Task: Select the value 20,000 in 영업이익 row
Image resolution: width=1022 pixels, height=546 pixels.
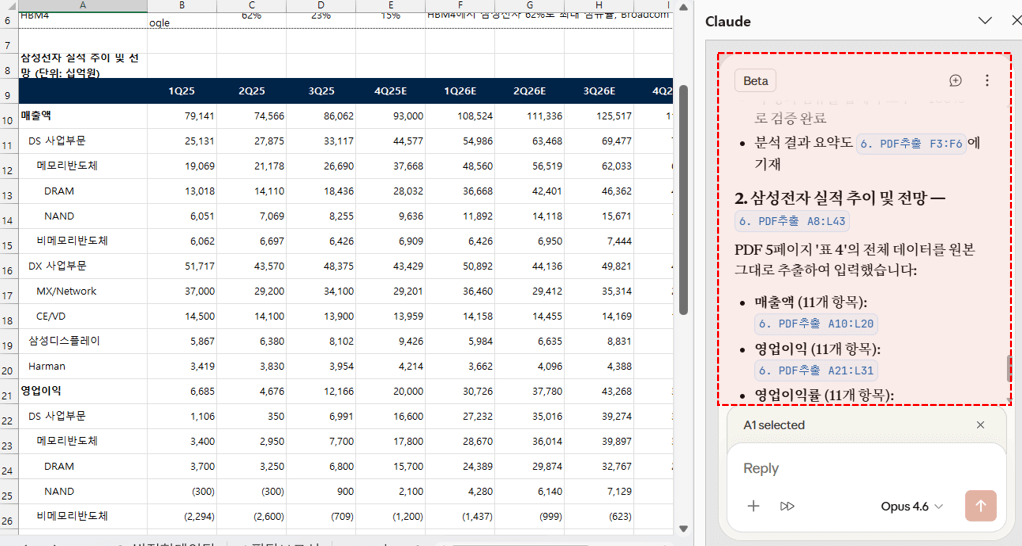Action: pos(390,392)
